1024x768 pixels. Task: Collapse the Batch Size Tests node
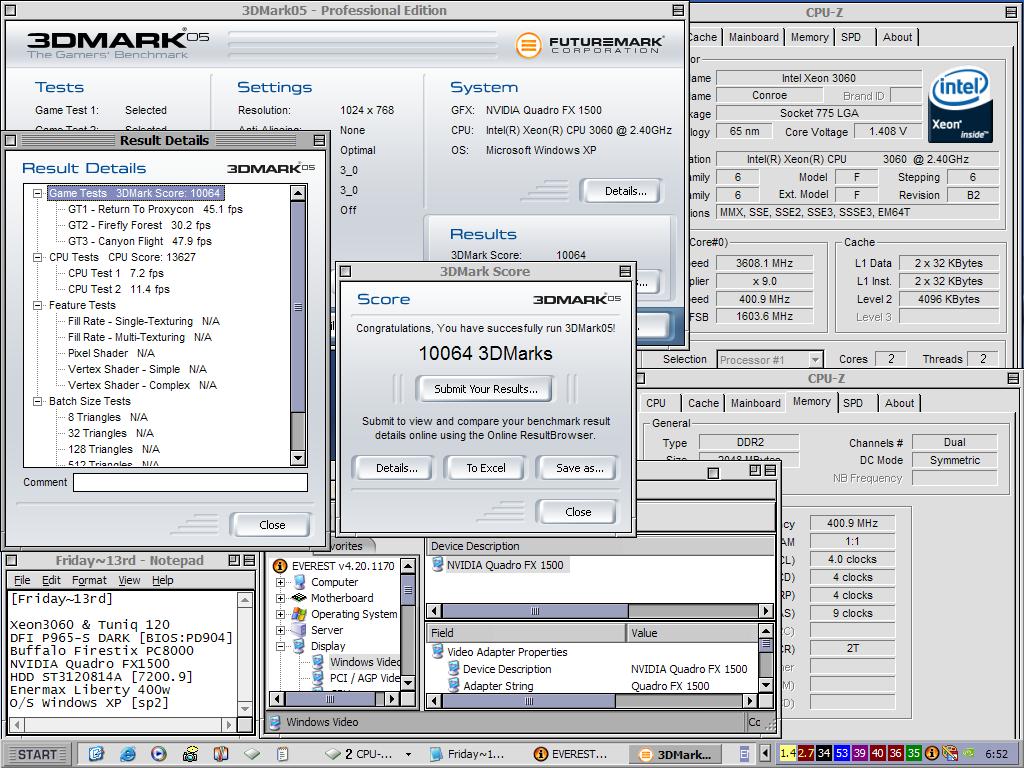pyautogui.click(x=38, y=401)
